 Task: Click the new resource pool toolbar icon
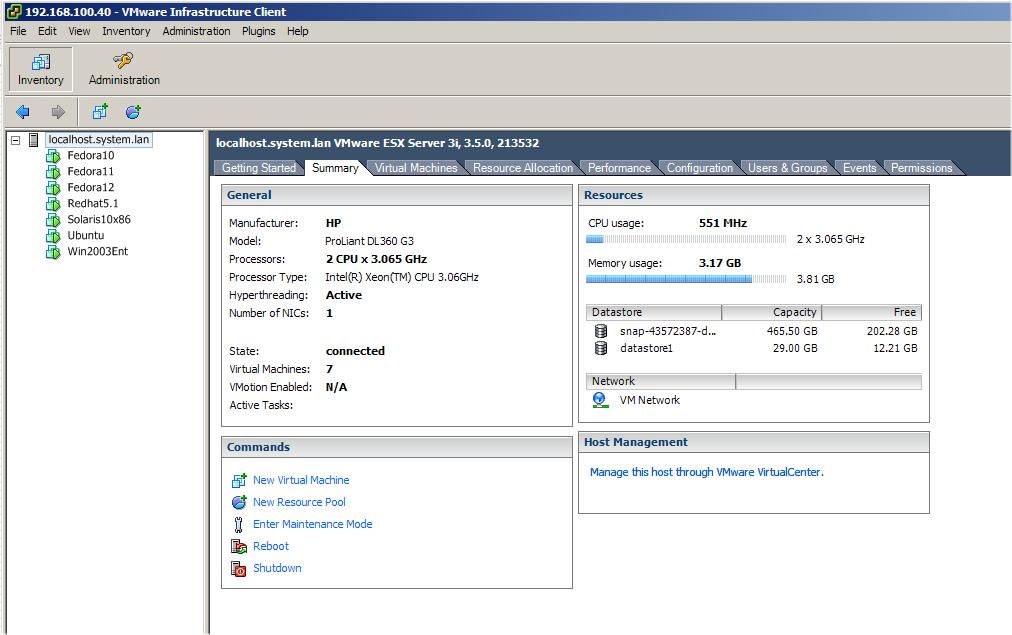click(x=134, y=112)
